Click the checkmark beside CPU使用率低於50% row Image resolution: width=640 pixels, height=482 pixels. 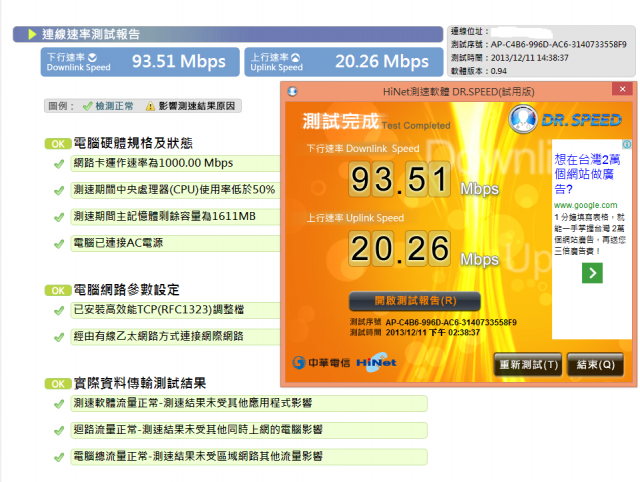coord(59,191)
